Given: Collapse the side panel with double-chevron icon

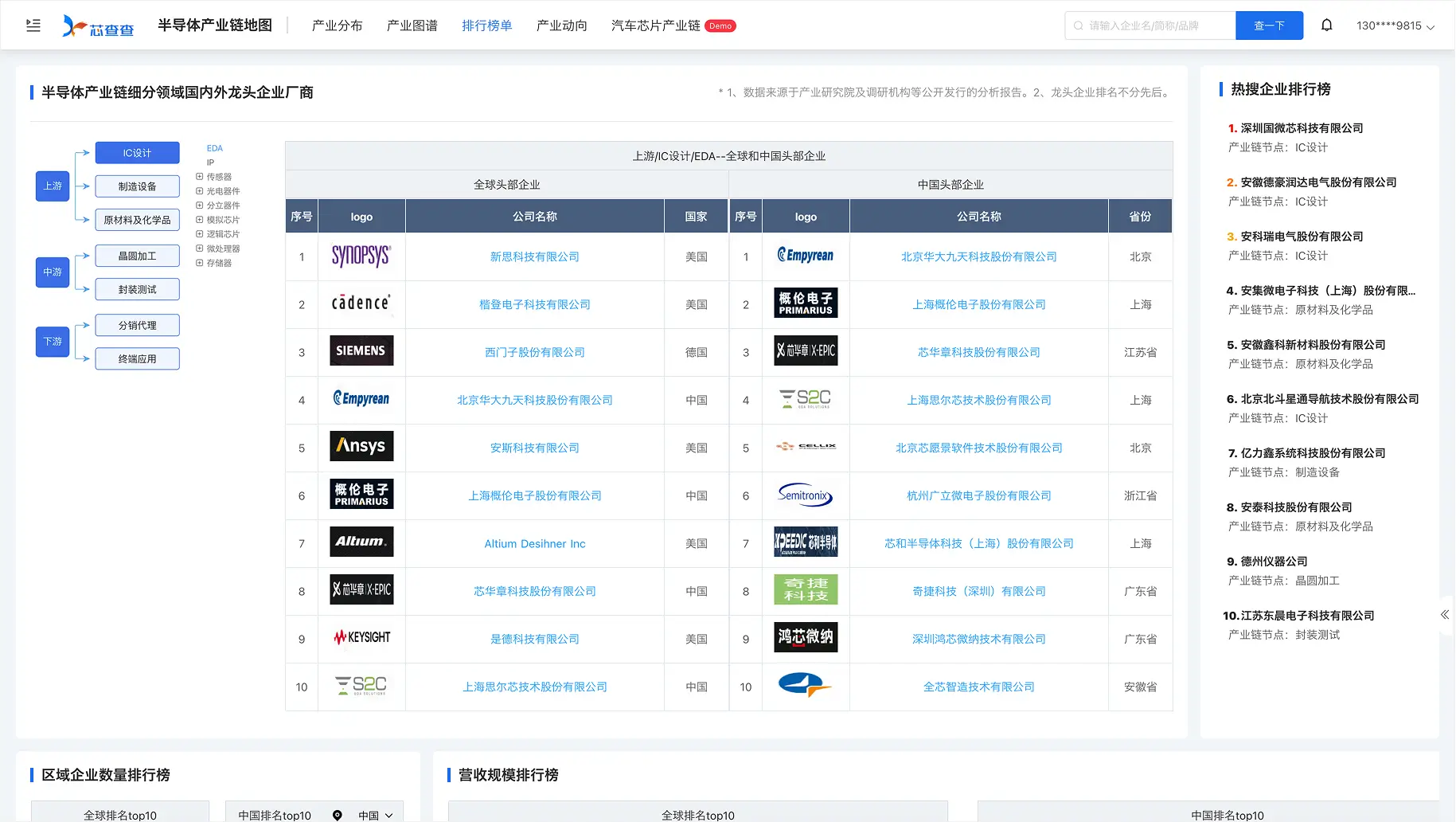Looking at the screenshot, I should point(1444,615).
